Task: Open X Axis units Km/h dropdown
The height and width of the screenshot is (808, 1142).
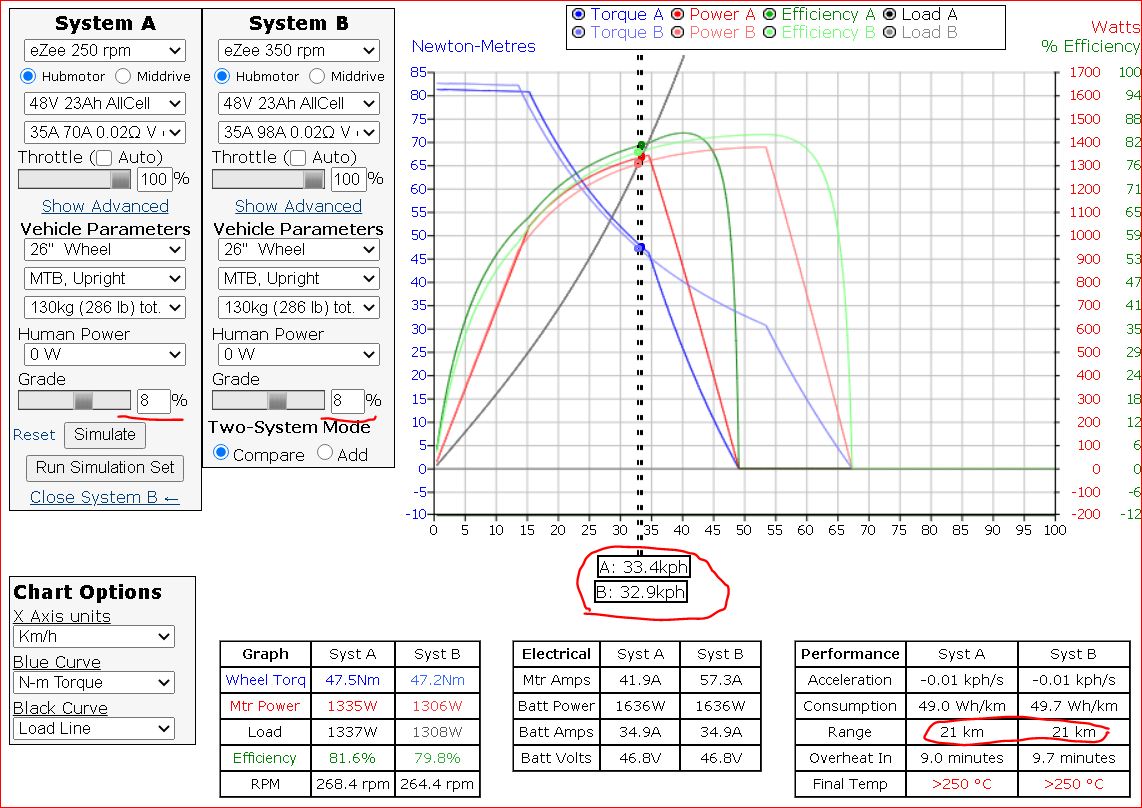Action: pos(93,636)
